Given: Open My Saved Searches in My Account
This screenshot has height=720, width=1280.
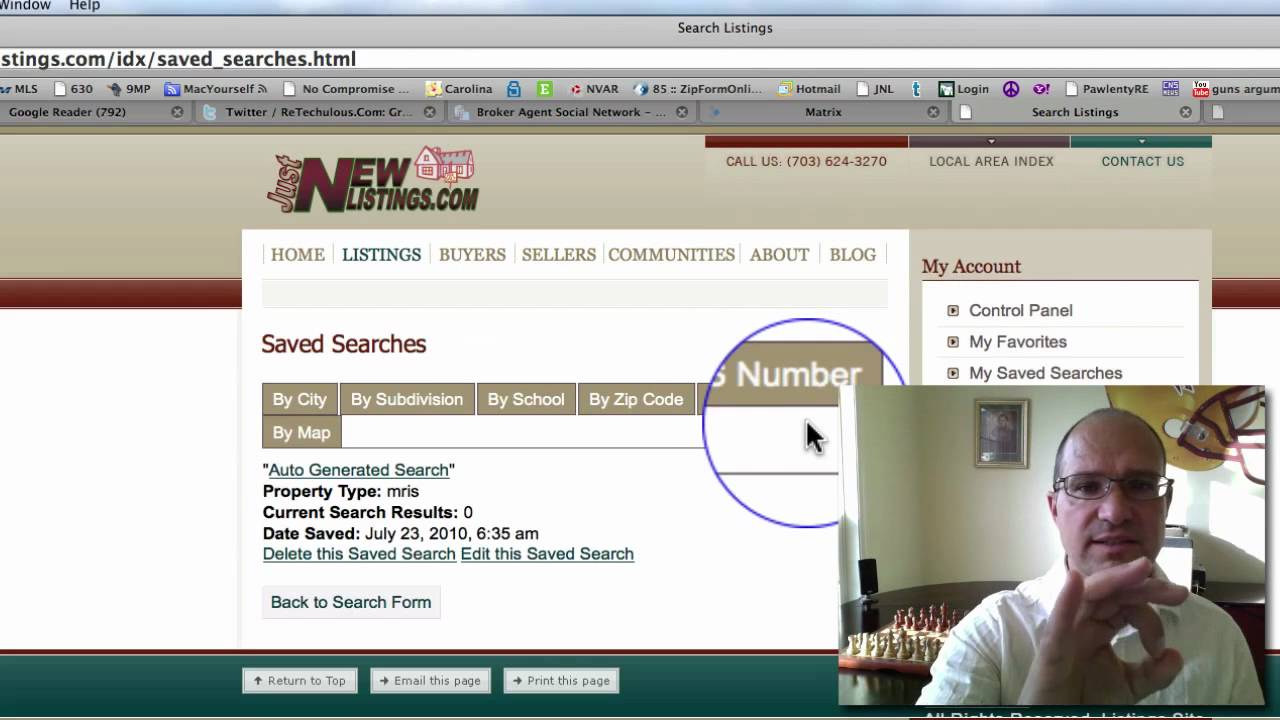Looking at the screenshot, I should [1045, 373].
